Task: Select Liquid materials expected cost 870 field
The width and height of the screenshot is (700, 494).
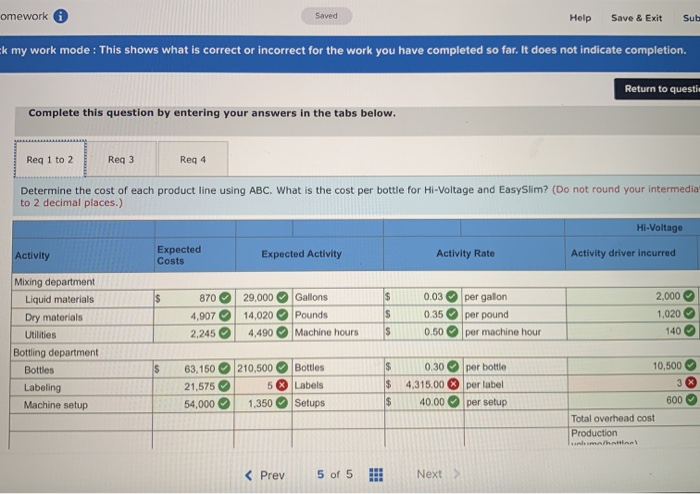Action: 194,298
